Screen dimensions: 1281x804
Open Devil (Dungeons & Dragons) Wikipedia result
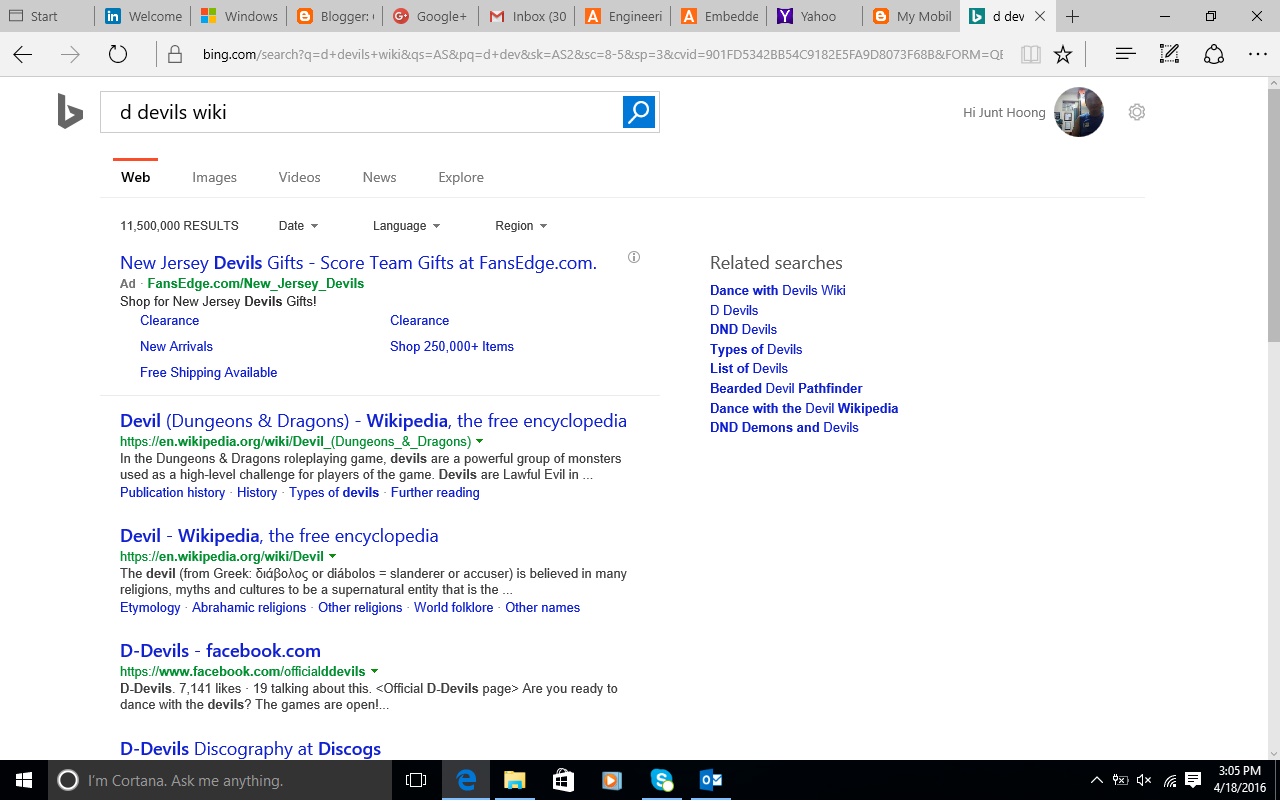pyautogui.click(x=373, y=421)
